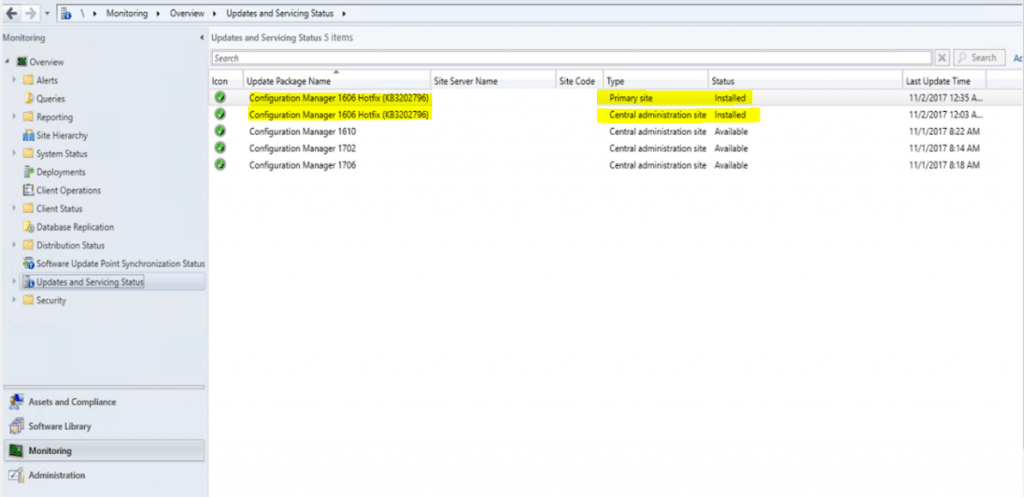This screenshot has height=497, width=1024.
Task: Click the Assets and Compliance workspace icon
Action: click(x=17, y=402)
